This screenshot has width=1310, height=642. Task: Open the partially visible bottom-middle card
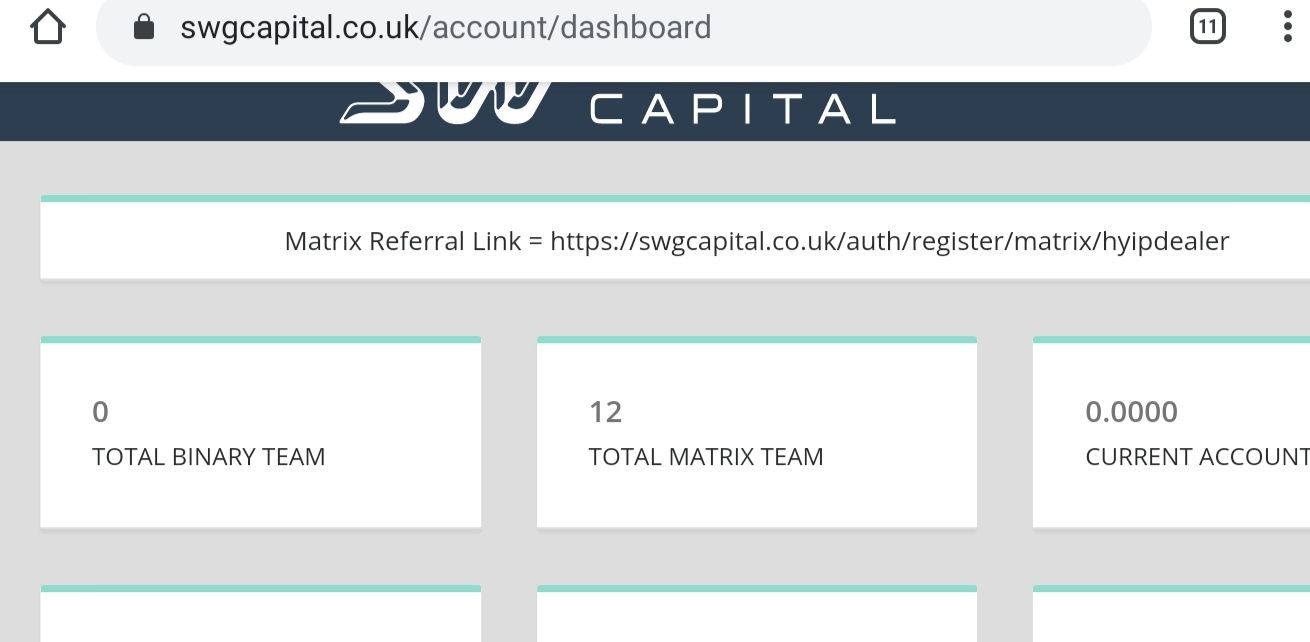756,615
